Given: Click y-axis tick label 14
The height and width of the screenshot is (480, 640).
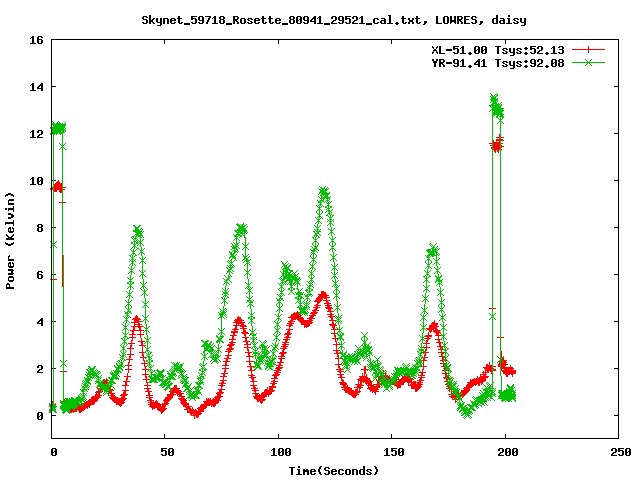Looking at the screenshot, I should point(36,87).
